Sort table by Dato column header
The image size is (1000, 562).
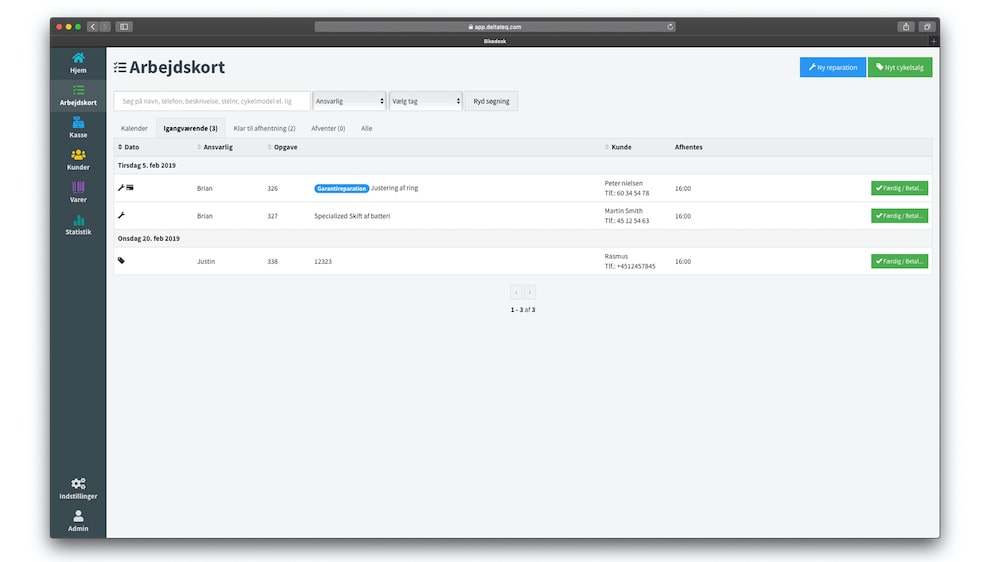click(129, 147)
